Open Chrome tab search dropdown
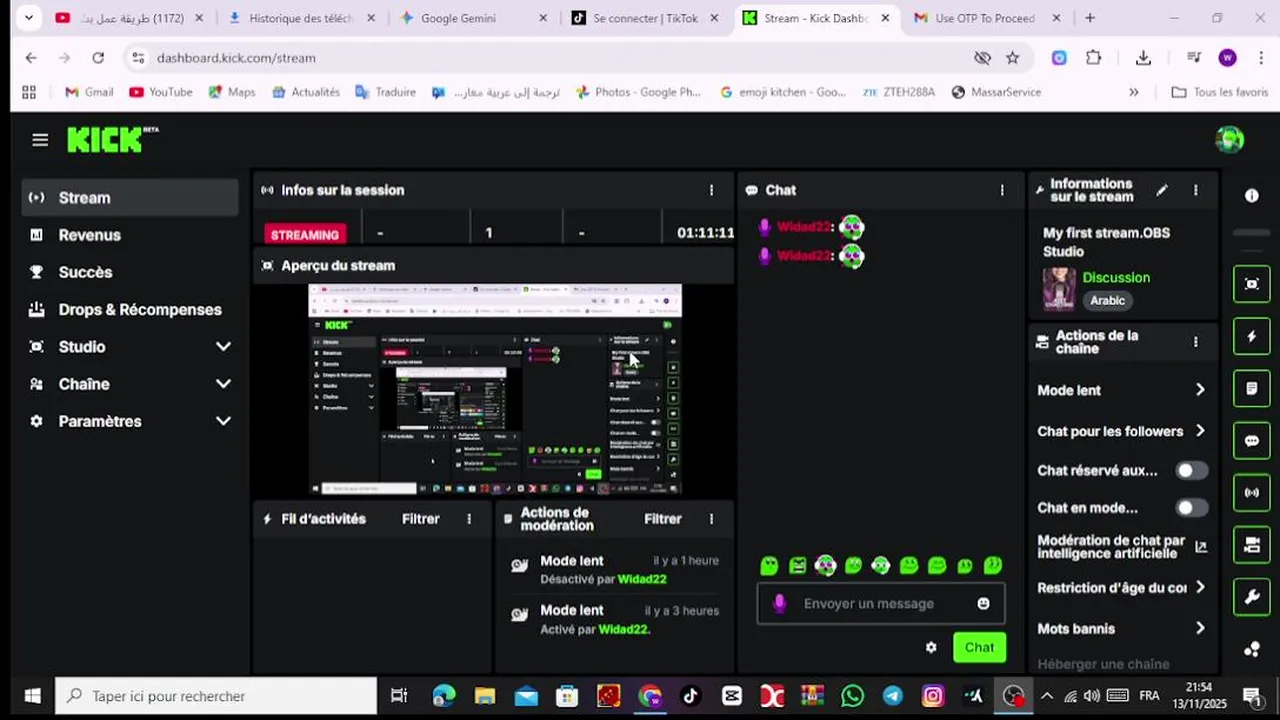 click(29, 18)
